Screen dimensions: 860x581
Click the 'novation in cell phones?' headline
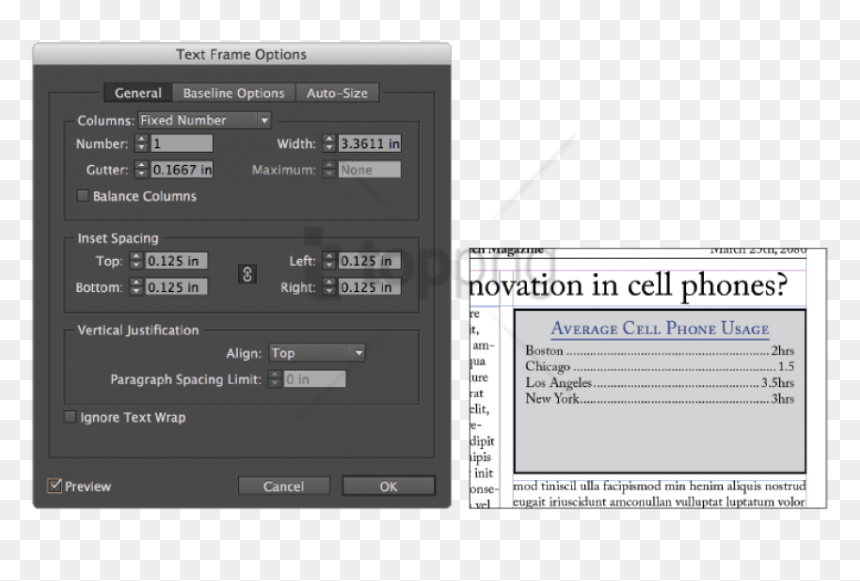pos(629,286)
